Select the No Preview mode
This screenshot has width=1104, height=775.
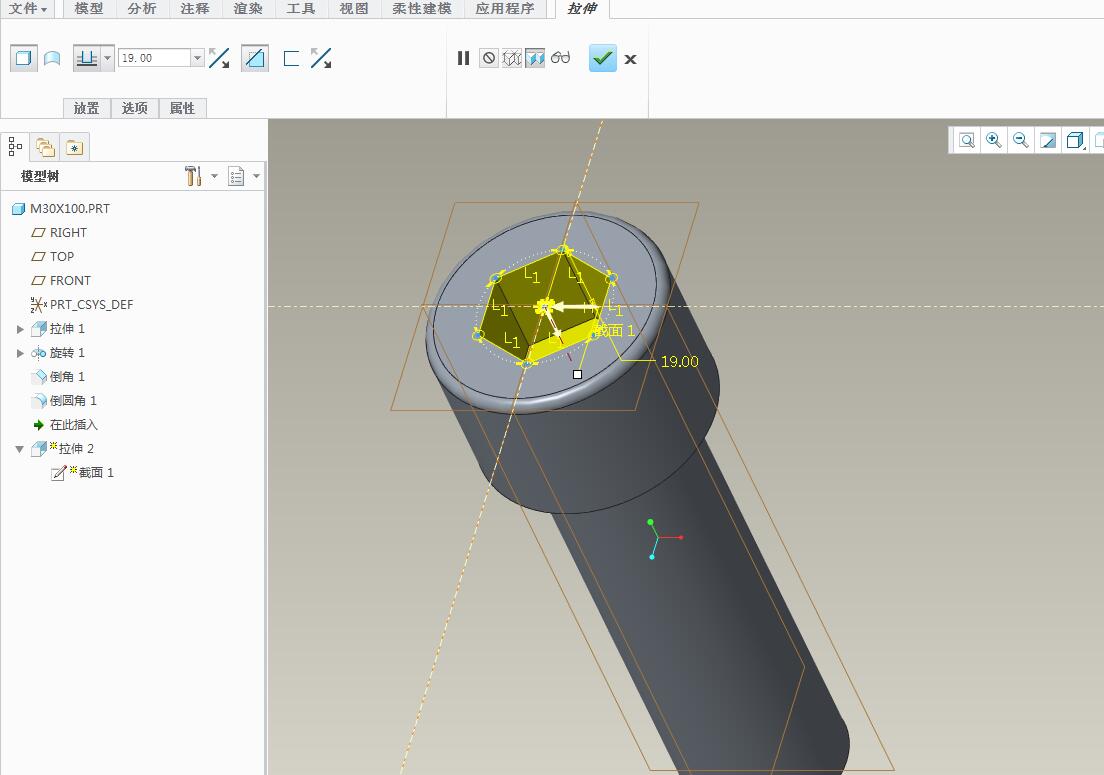pos(489,58)
